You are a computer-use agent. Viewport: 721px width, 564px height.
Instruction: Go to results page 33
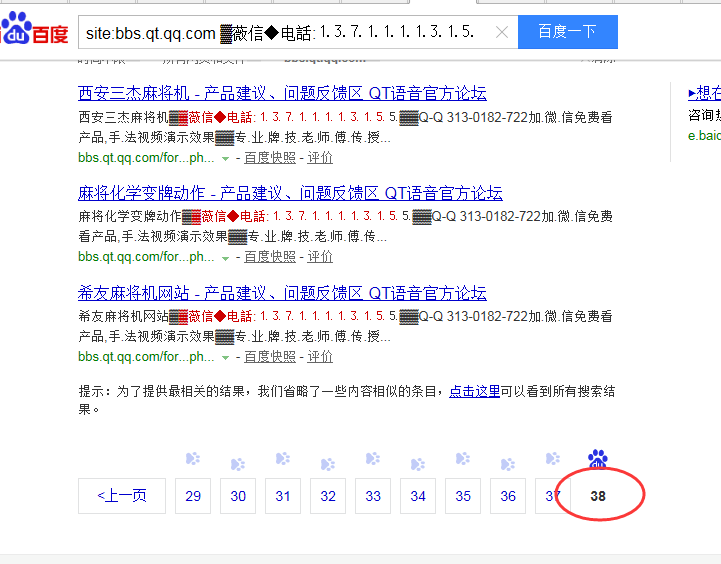pyautogui.click(x=373, y=496)
